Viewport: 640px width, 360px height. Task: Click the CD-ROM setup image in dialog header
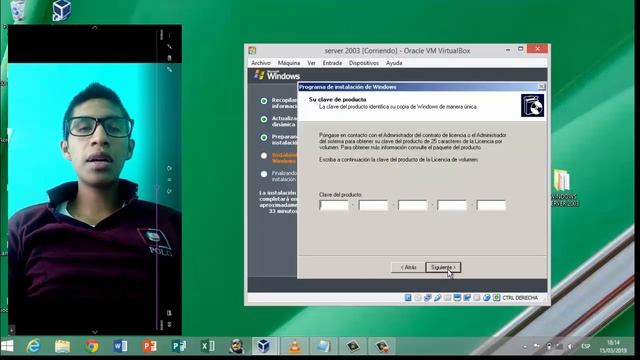point(532,106)
